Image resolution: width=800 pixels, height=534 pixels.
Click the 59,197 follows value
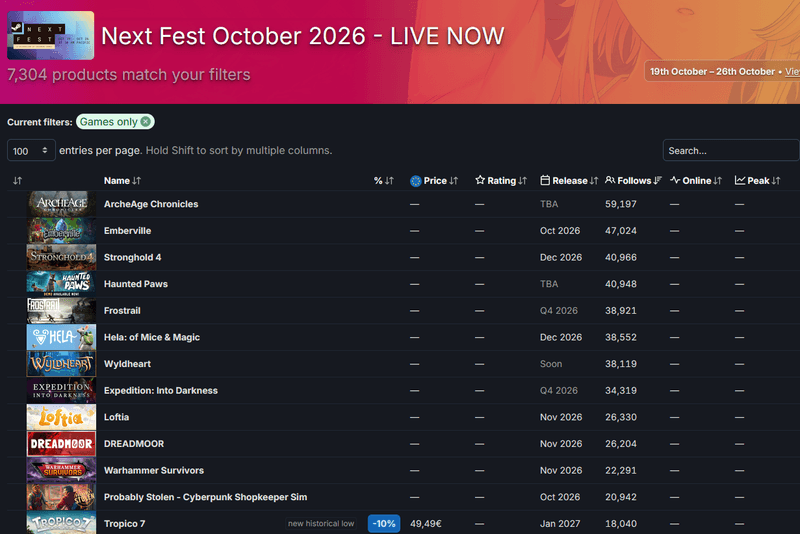point(621,204)
